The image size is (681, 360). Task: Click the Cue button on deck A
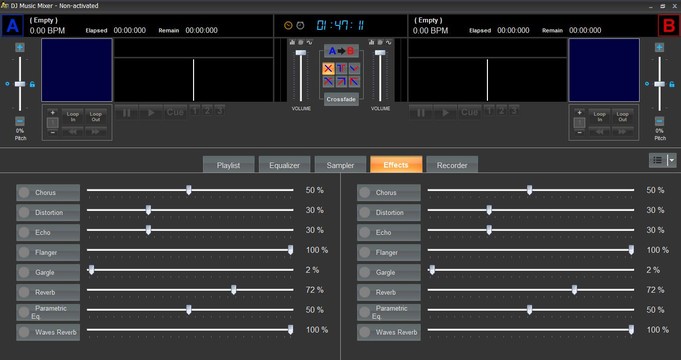(x=175, y=112)
